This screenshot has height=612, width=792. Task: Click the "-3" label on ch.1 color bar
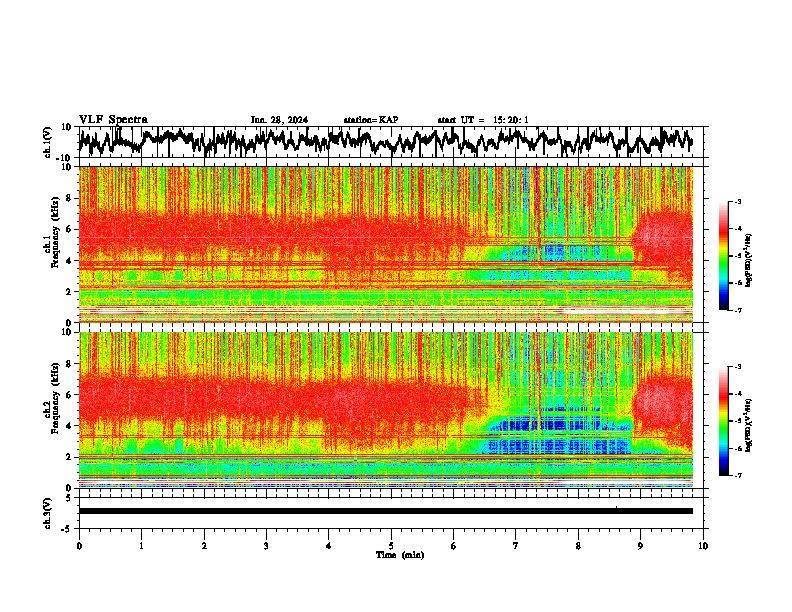pos(737,201)
